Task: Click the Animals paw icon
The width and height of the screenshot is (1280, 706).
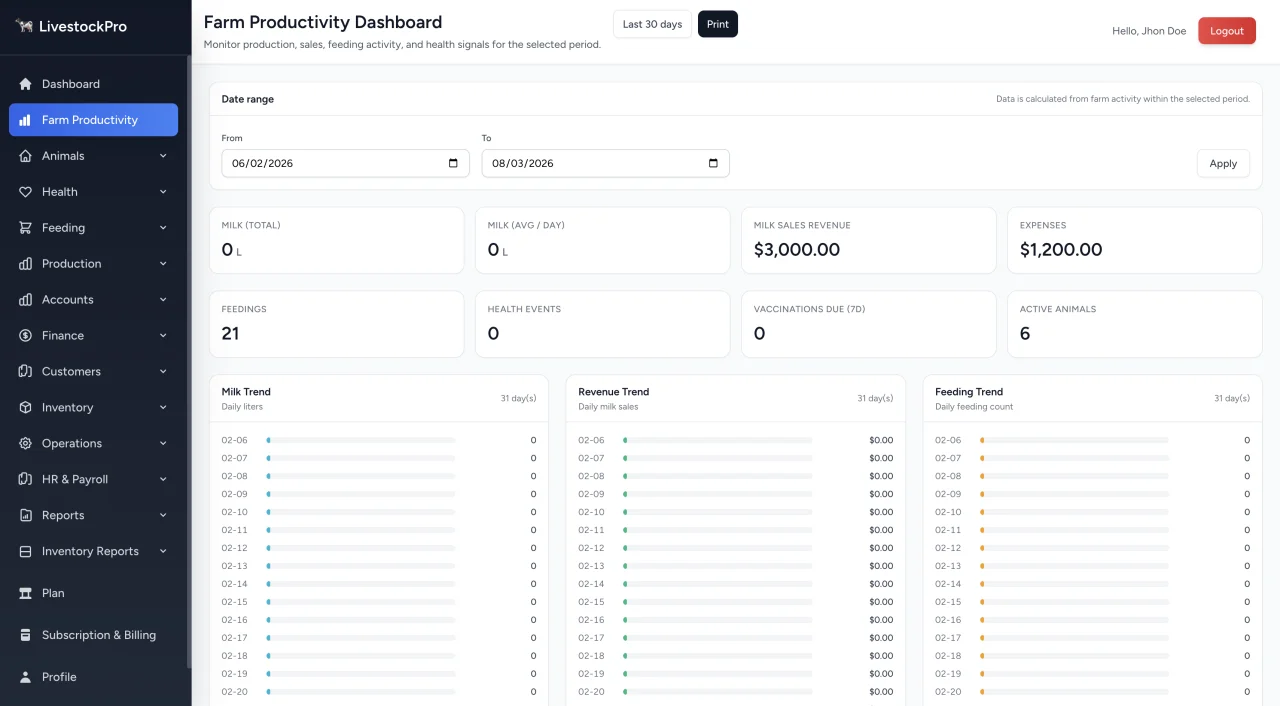Action: [25, 156]
